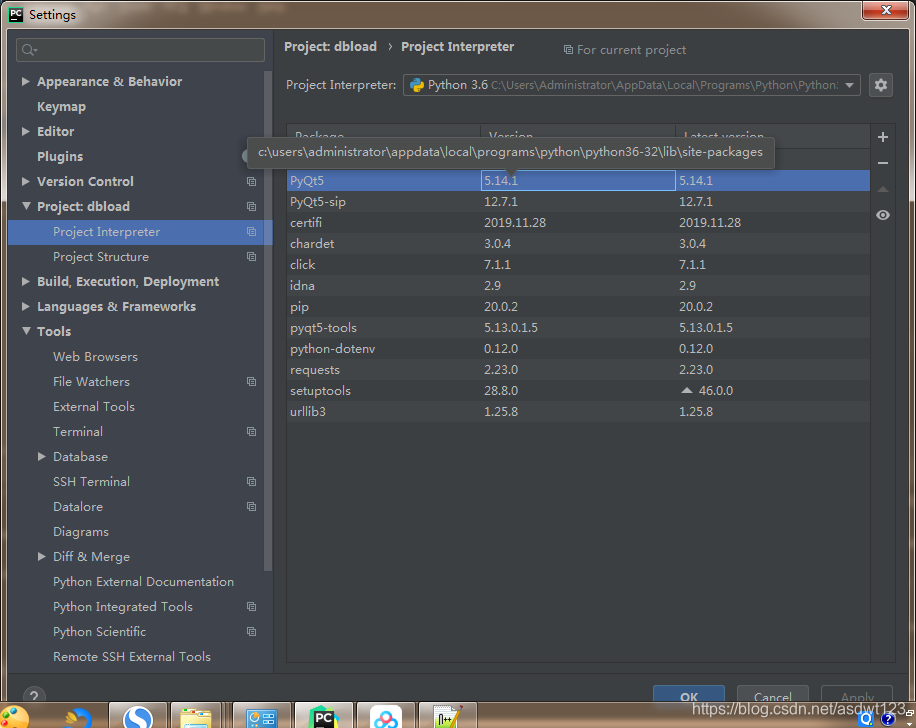The image size is (916, 728).
Task: Open Web Browsers settings page
Action: tap(95, 356)
